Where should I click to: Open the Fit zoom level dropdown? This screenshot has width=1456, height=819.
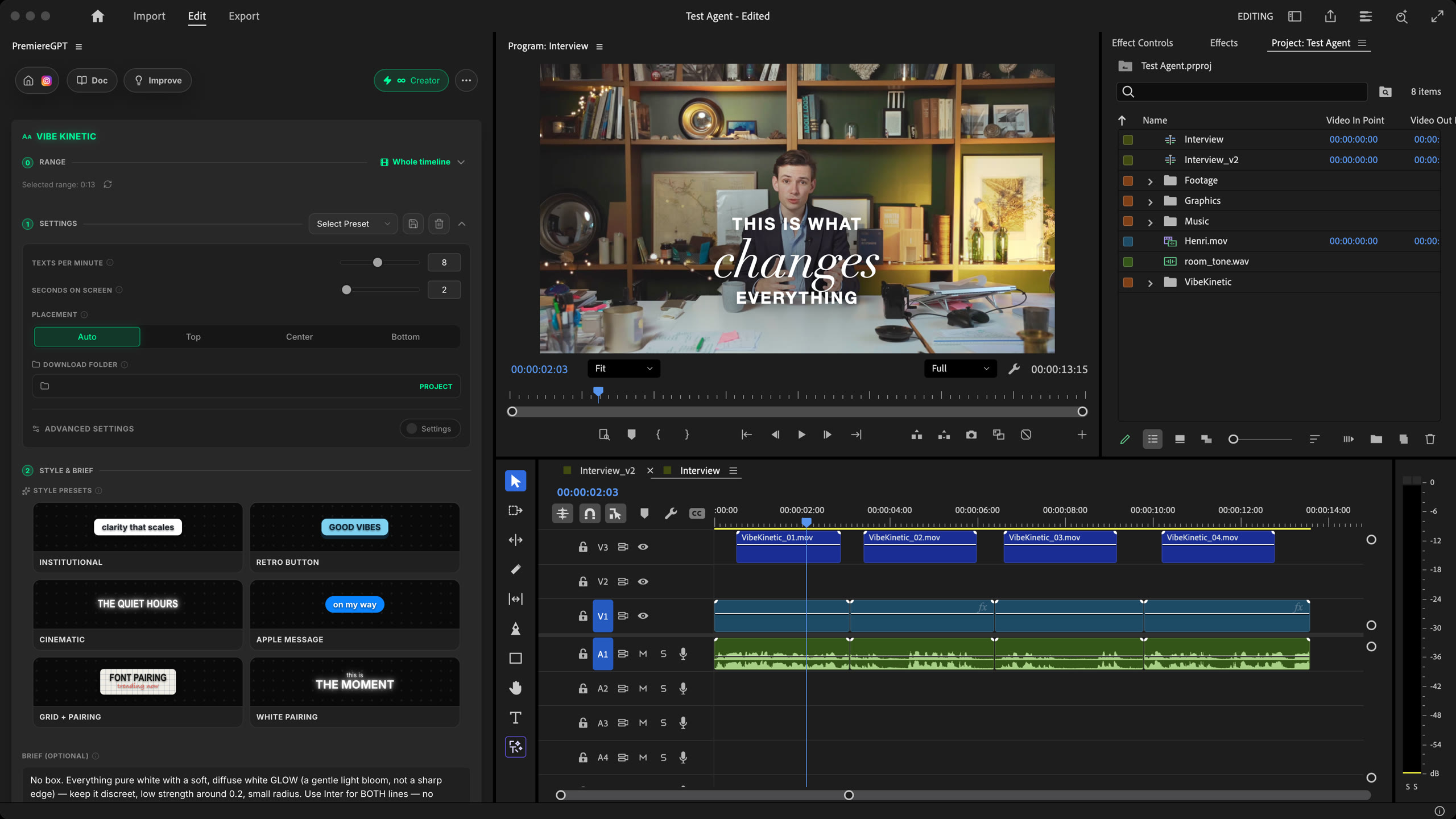coord(623,369)
